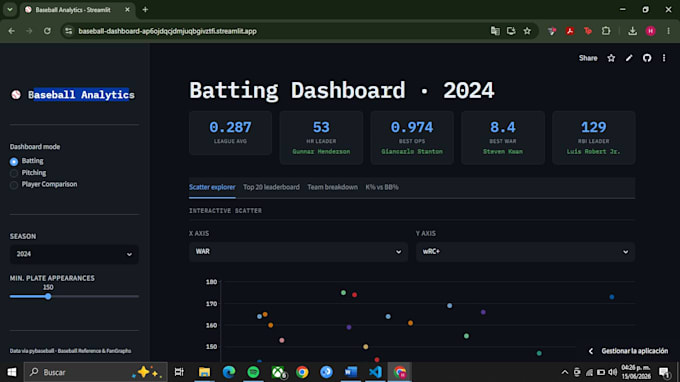This screenshot has height=382, width=680.
Task: Click the site information icon in address bar
Action: click(69, 31)
